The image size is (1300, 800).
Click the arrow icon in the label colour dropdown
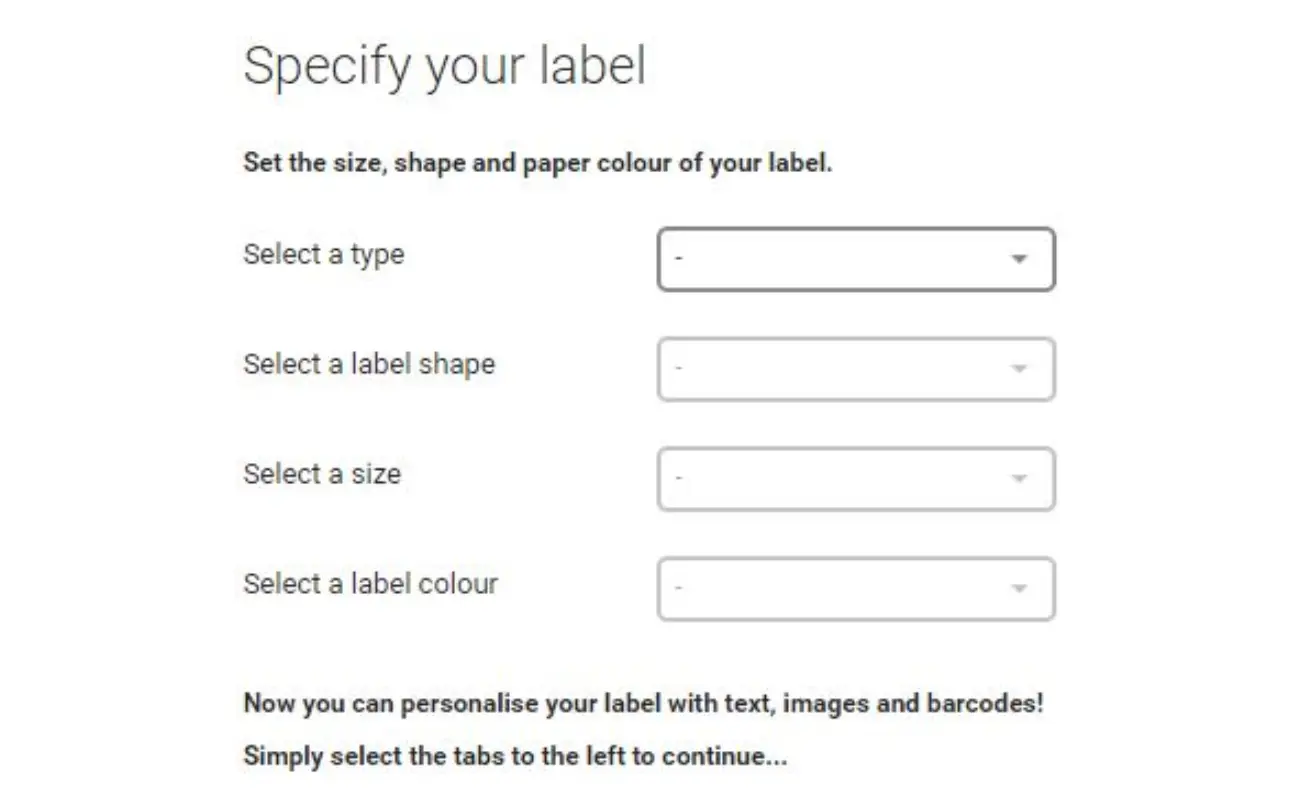click(x=1019, y=589)
